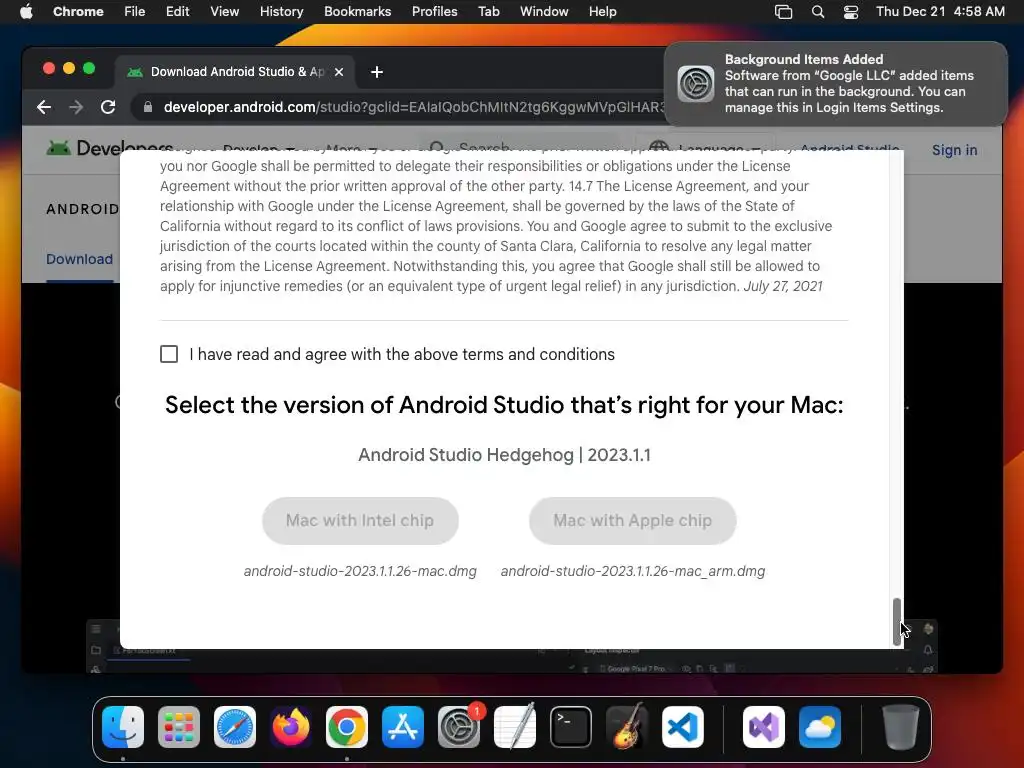Open Terminal from the dock
The image size is (1024, 768).
point(571,727)
